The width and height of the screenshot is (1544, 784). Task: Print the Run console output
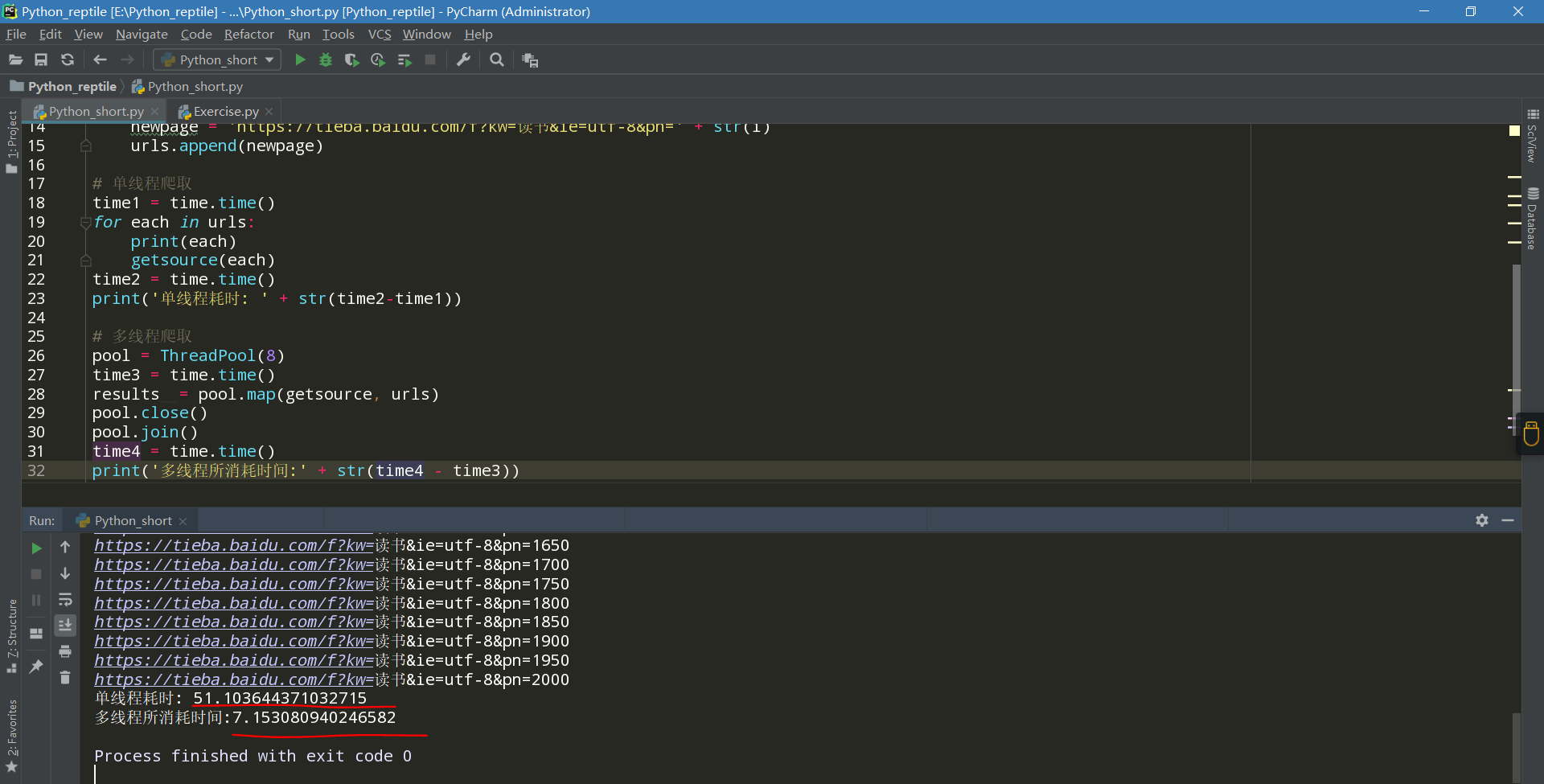tap(65, 651)
